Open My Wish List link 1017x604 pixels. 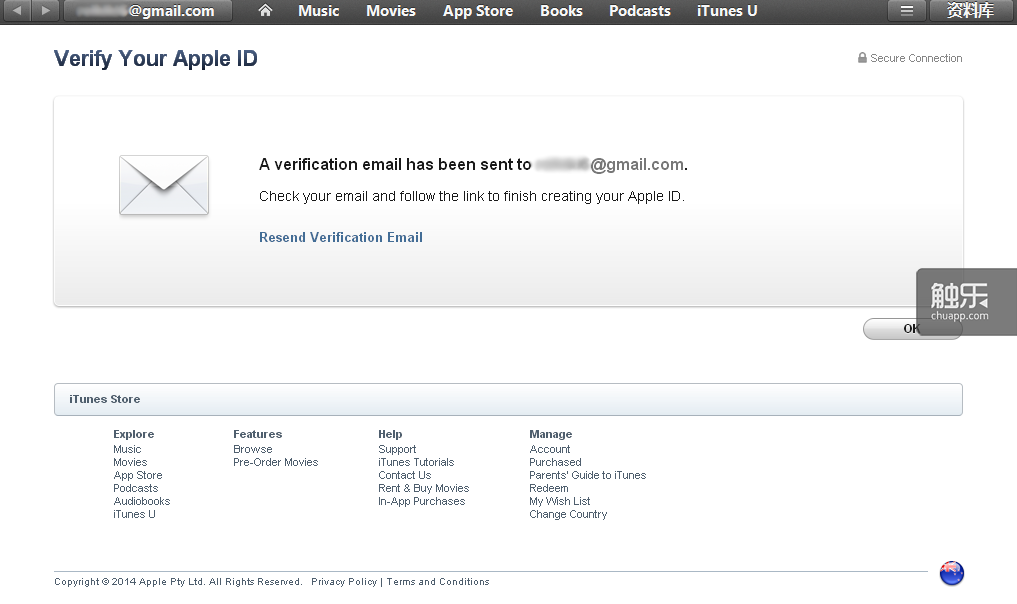(x=560, y=501)
